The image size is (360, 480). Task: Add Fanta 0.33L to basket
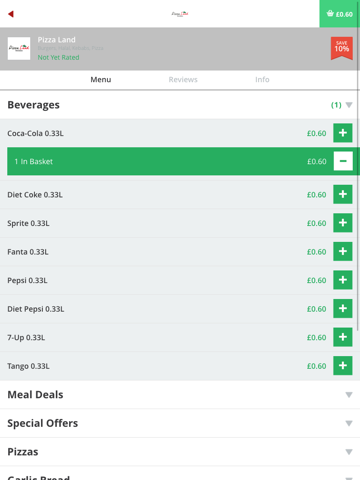tap(343, 252)
